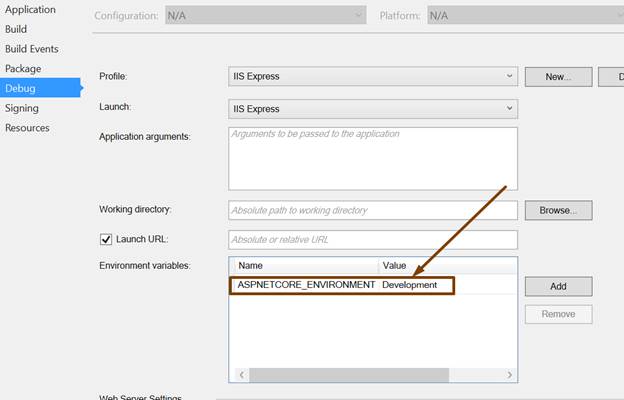Switch to the Build tab
Screen dimensions: 624x400
[16, 29]
